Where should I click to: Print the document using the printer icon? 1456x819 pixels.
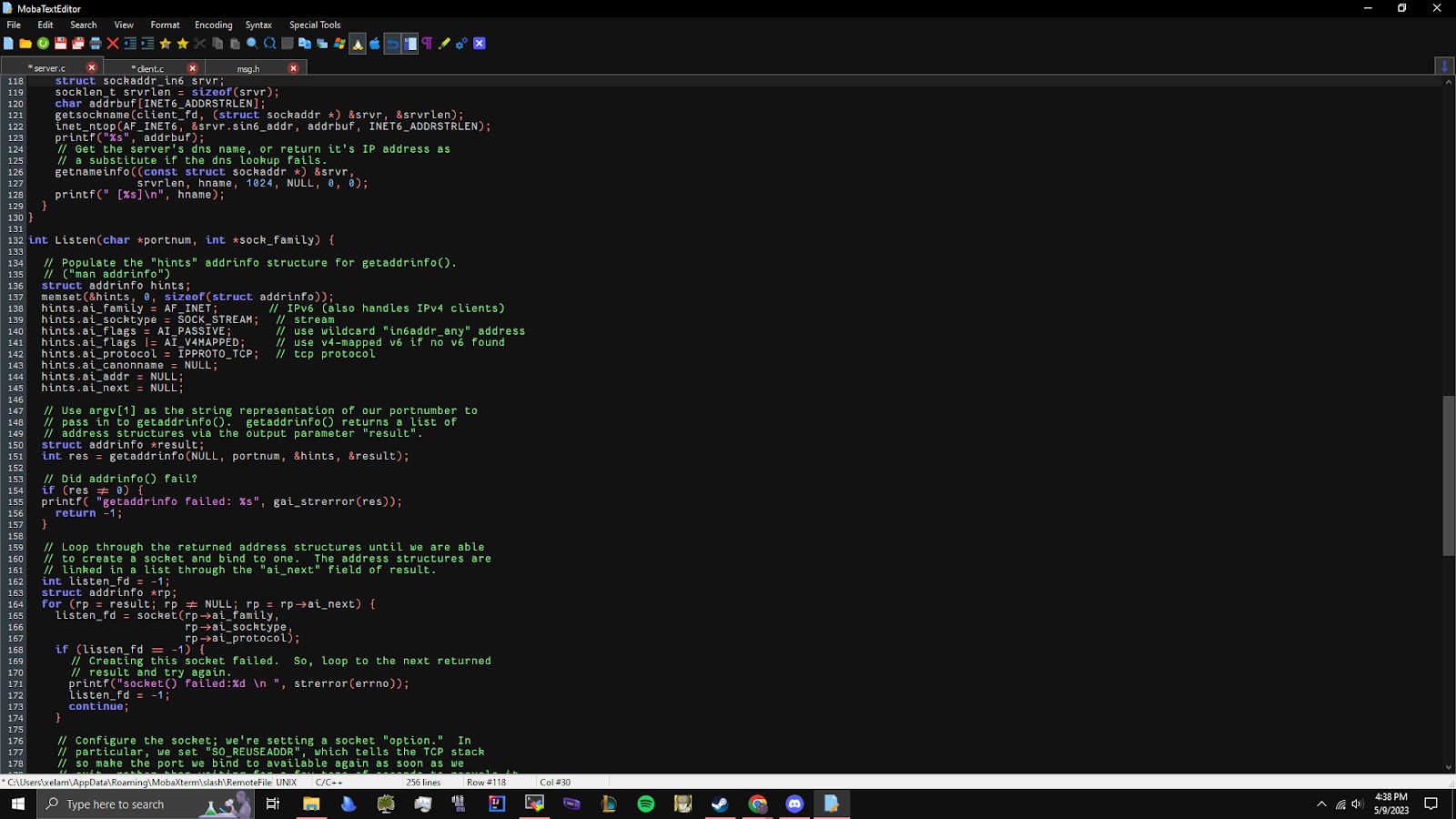point(96,44)
